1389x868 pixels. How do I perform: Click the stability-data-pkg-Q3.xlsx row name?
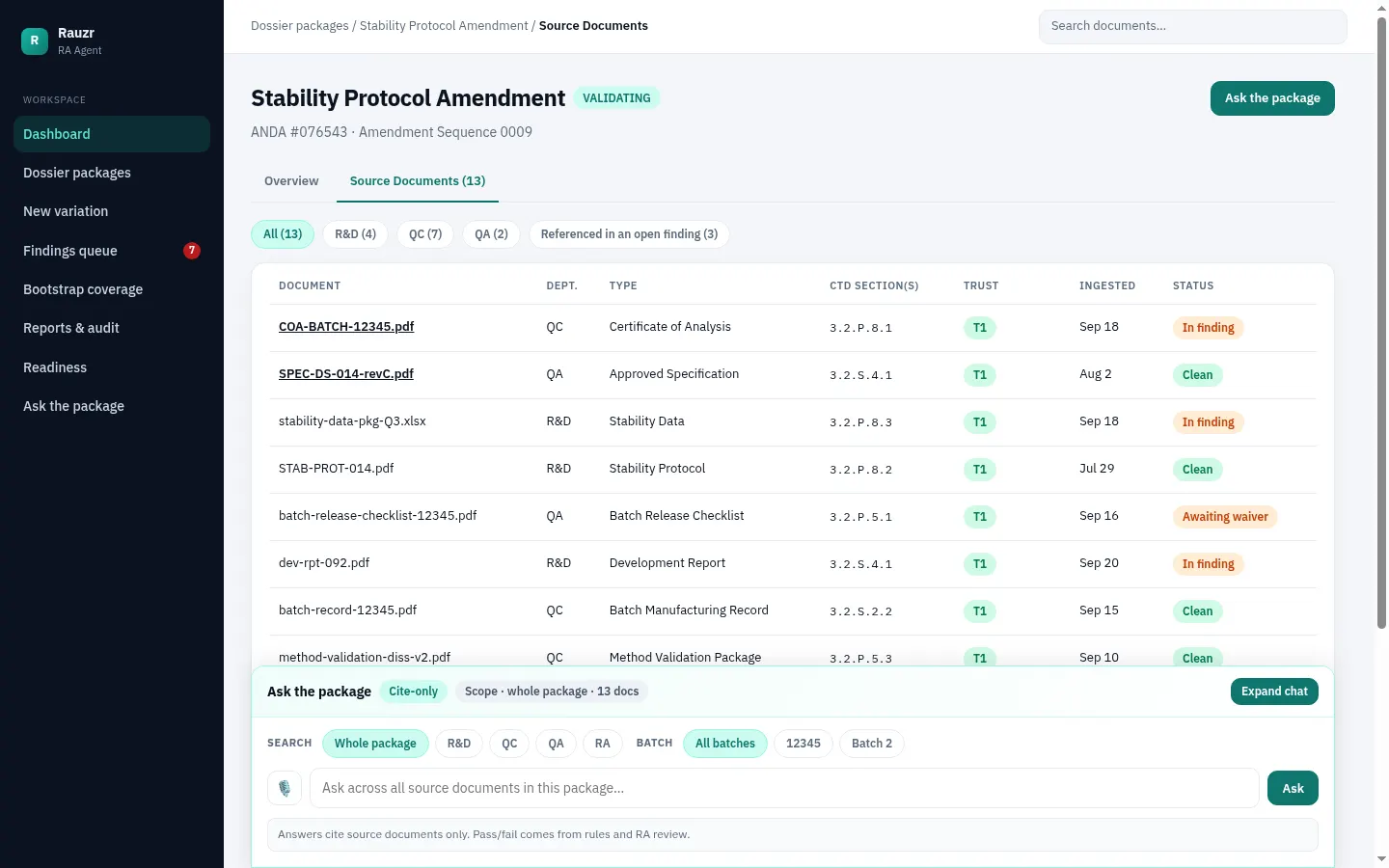(x=352, y=421)
